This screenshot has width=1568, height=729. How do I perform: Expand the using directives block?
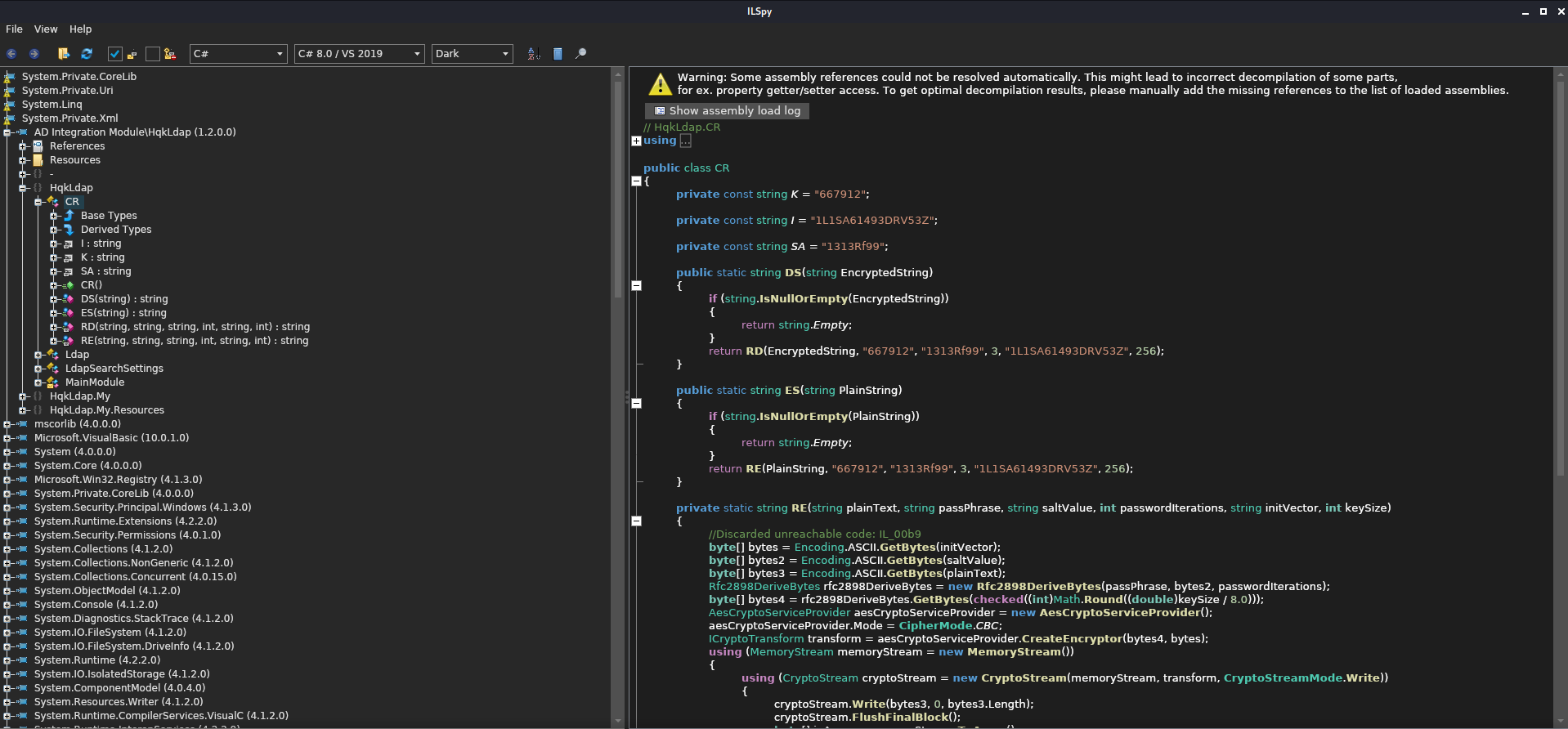tap(637, 141)
